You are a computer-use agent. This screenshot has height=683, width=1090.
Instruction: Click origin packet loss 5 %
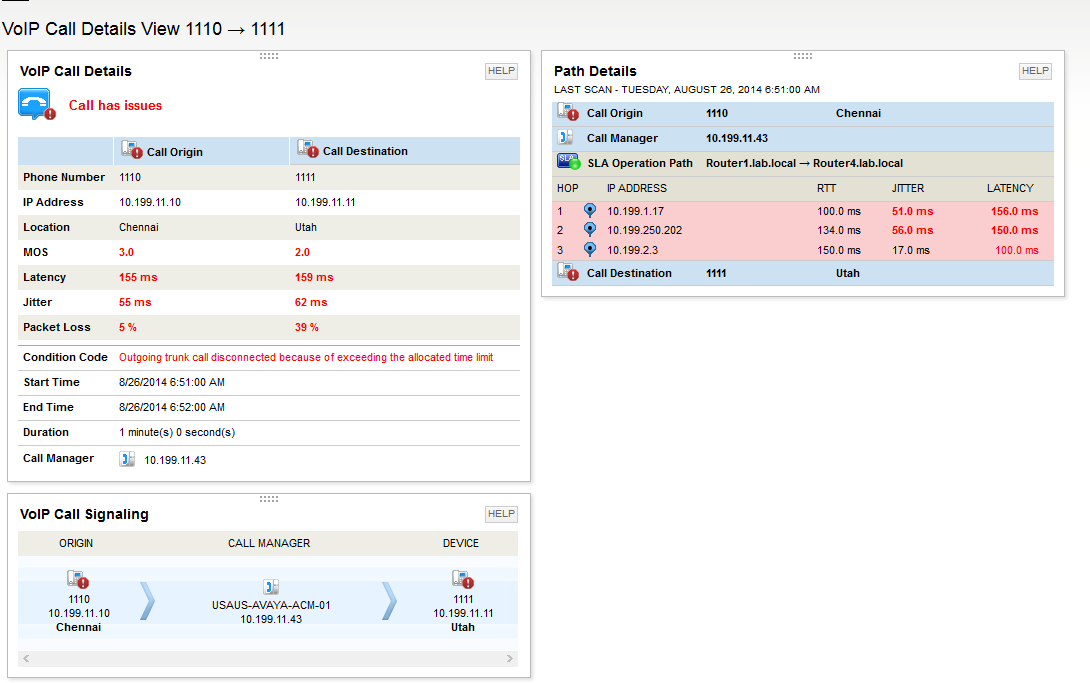coord(128,327)
